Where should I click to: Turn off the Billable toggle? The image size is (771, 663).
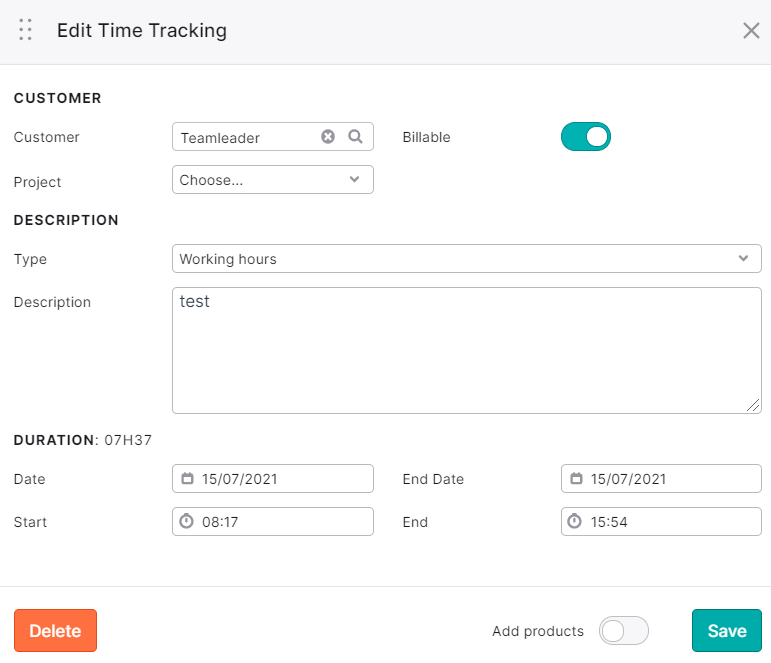[x=586, y=136]
